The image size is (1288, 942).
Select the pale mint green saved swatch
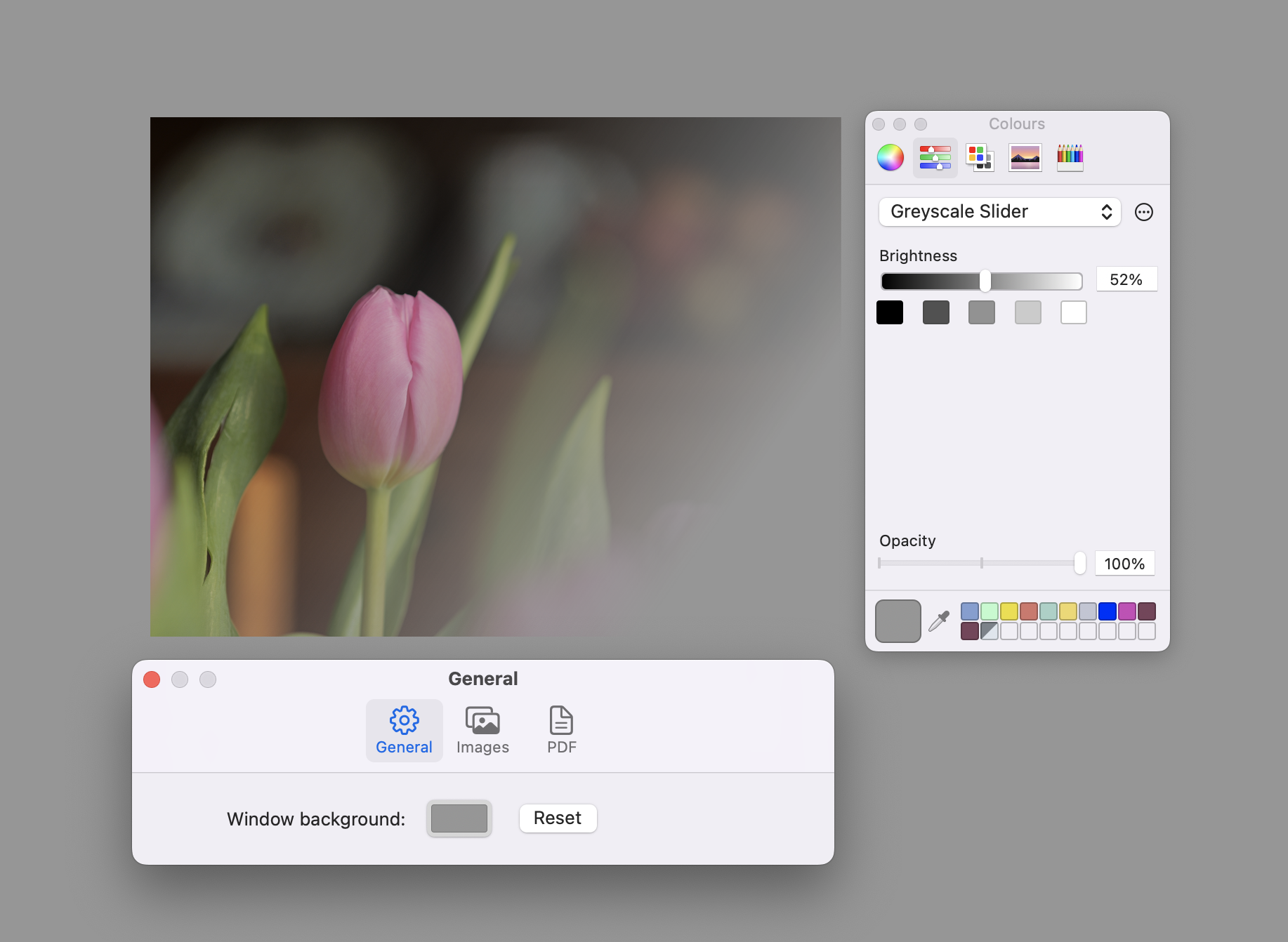pos(989,611)
